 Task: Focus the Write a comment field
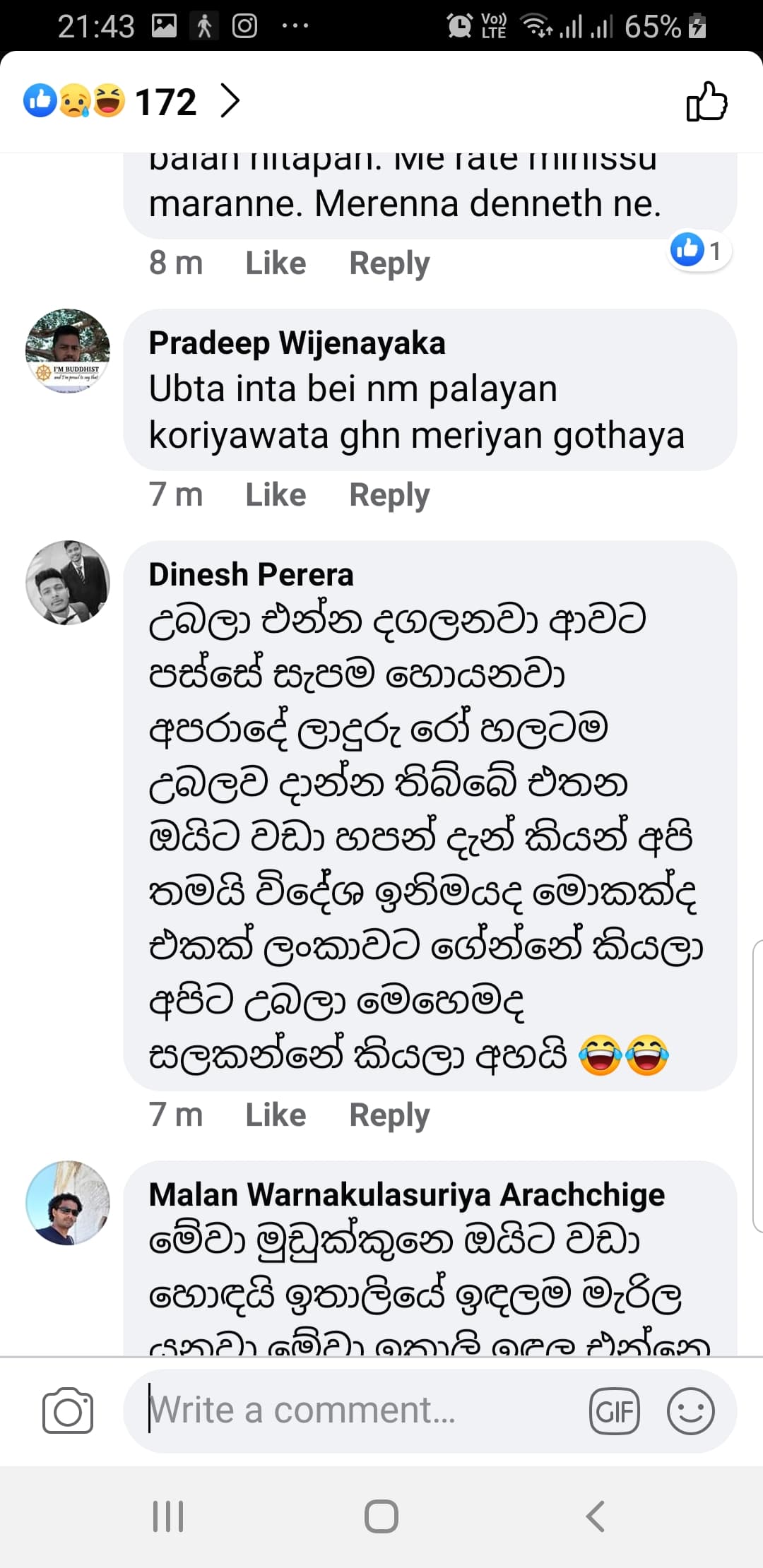pos(353,1410)
